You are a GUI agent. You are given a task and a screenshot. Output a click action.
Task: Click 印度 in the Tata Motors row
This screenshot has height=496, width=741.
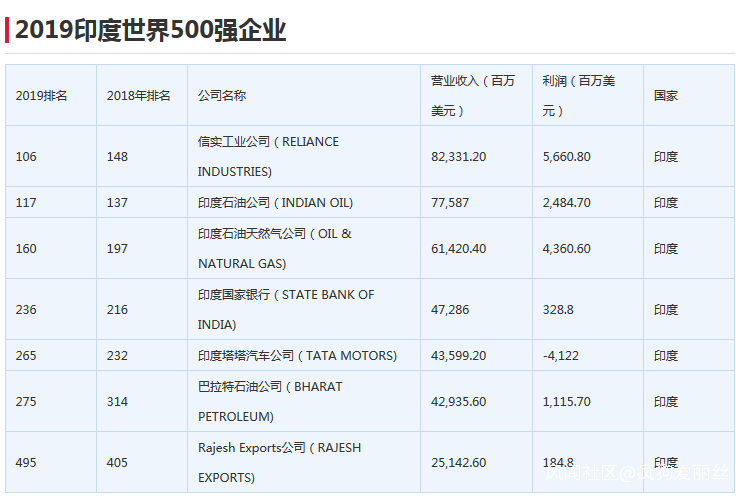pyautogui.click(x=666, y=355)
